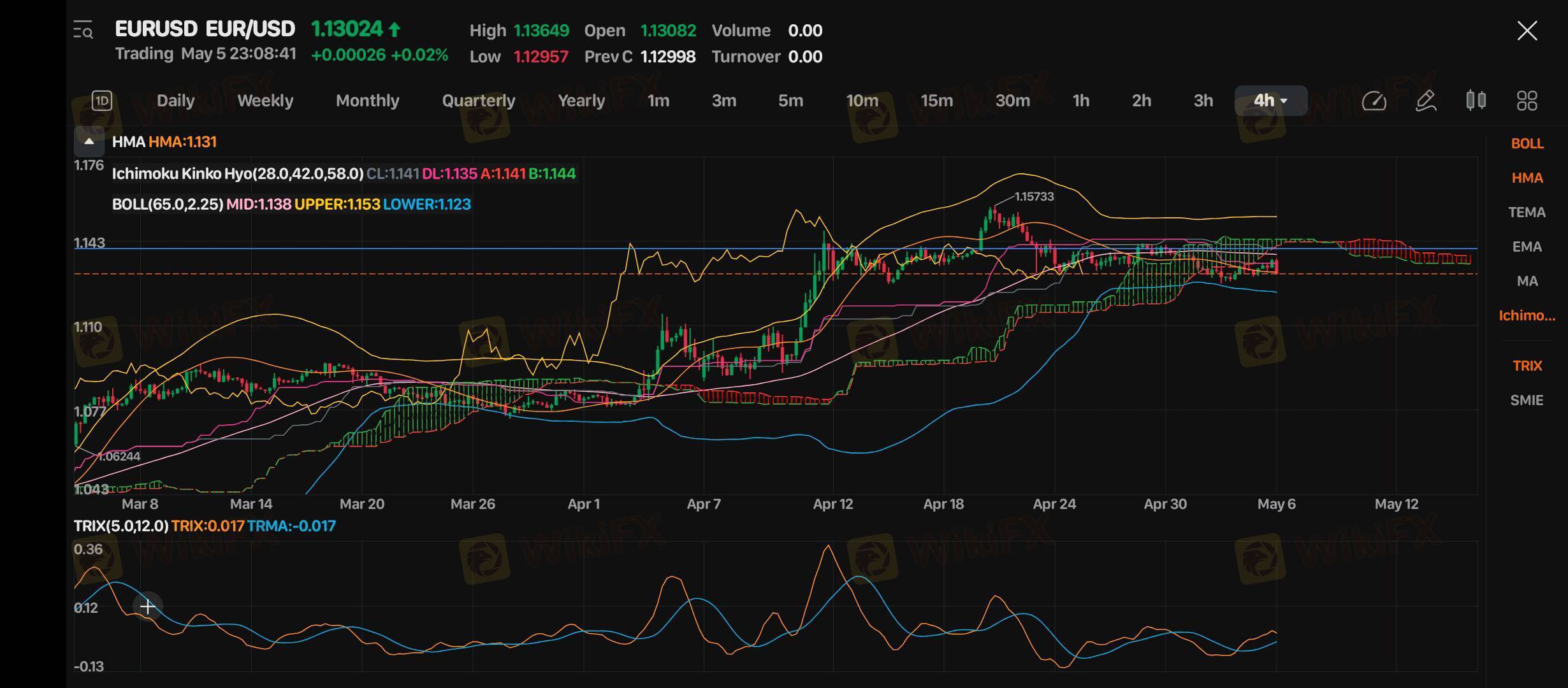1568x688 pixels.
Task: Open the four-square layout grid icon
Action: pos(1527,101)
